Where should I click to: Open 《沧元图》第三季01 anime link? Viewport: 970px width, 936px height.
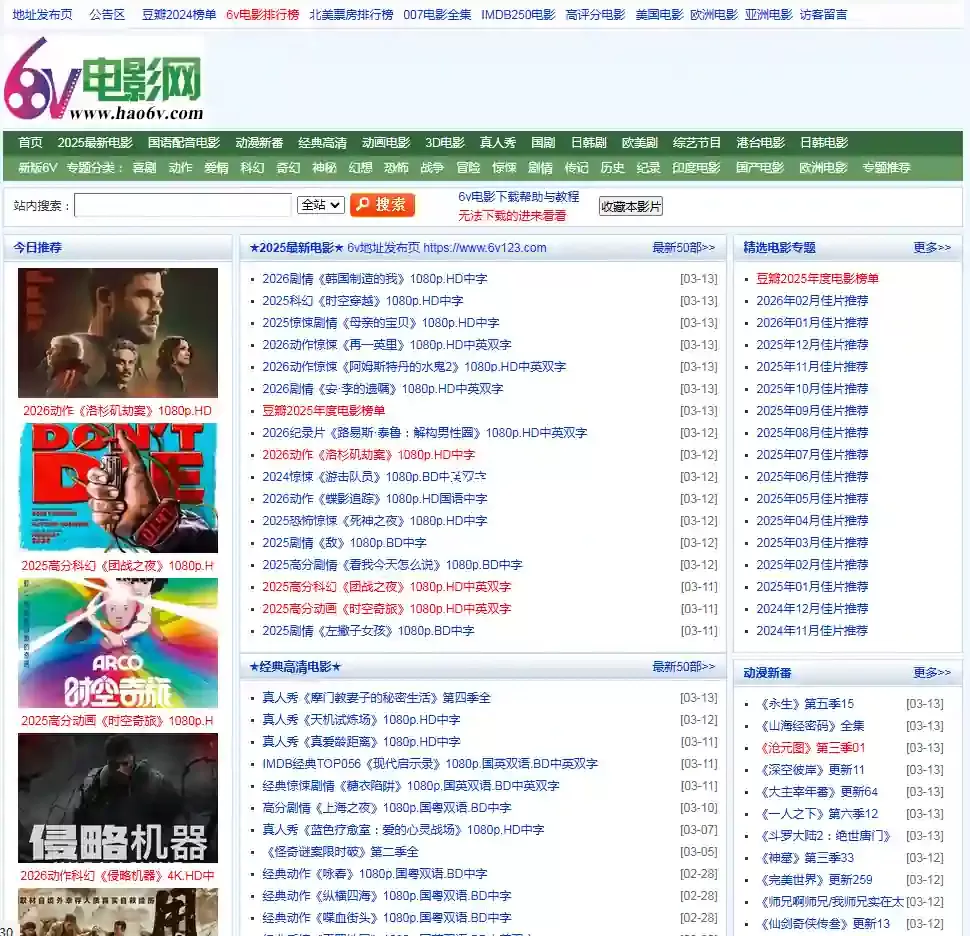812,748
